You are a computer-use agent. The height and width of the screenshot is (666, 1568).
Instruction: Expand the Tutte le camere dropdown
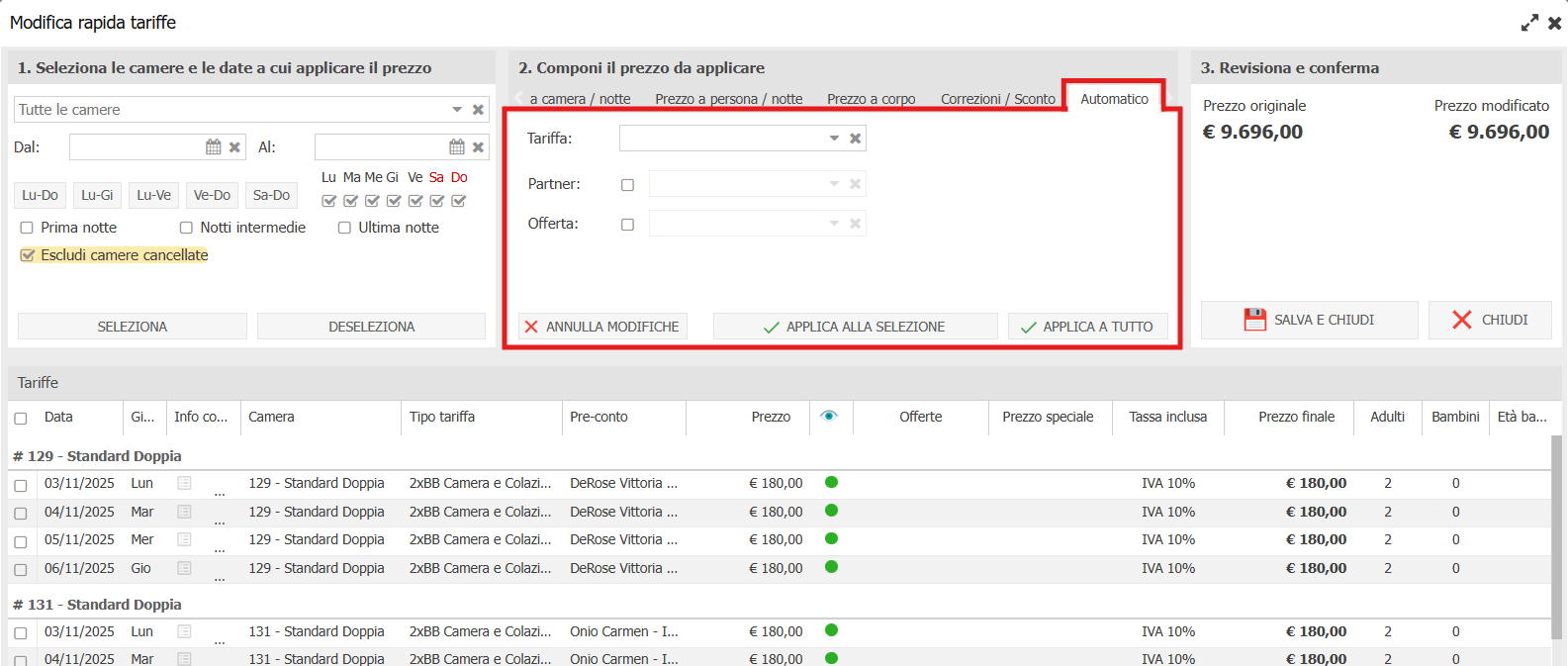(457, 110)
